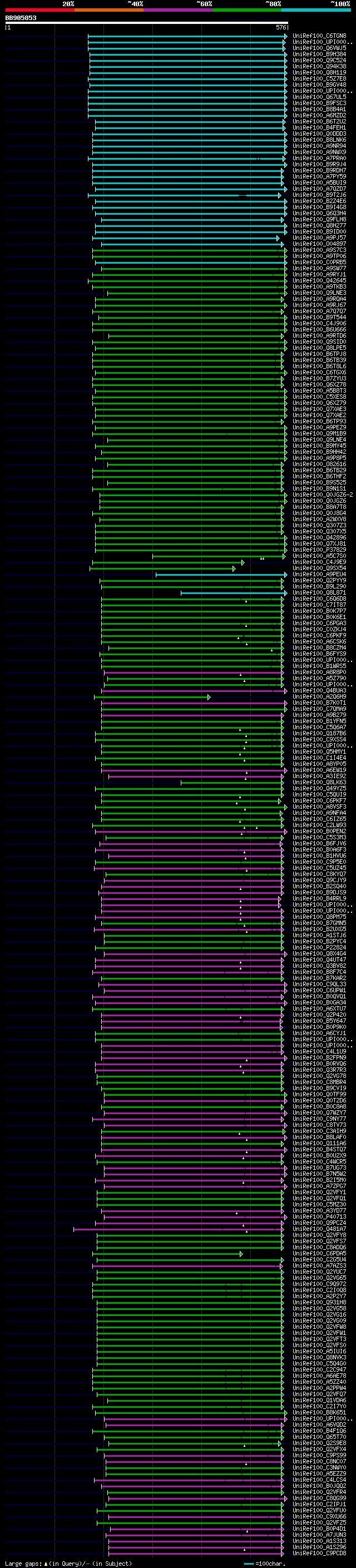Image resolution: width=356 pixels, height=1568 pixels.
Task: Click label UniRef100_B7K0T1
Action: [319, 703]
